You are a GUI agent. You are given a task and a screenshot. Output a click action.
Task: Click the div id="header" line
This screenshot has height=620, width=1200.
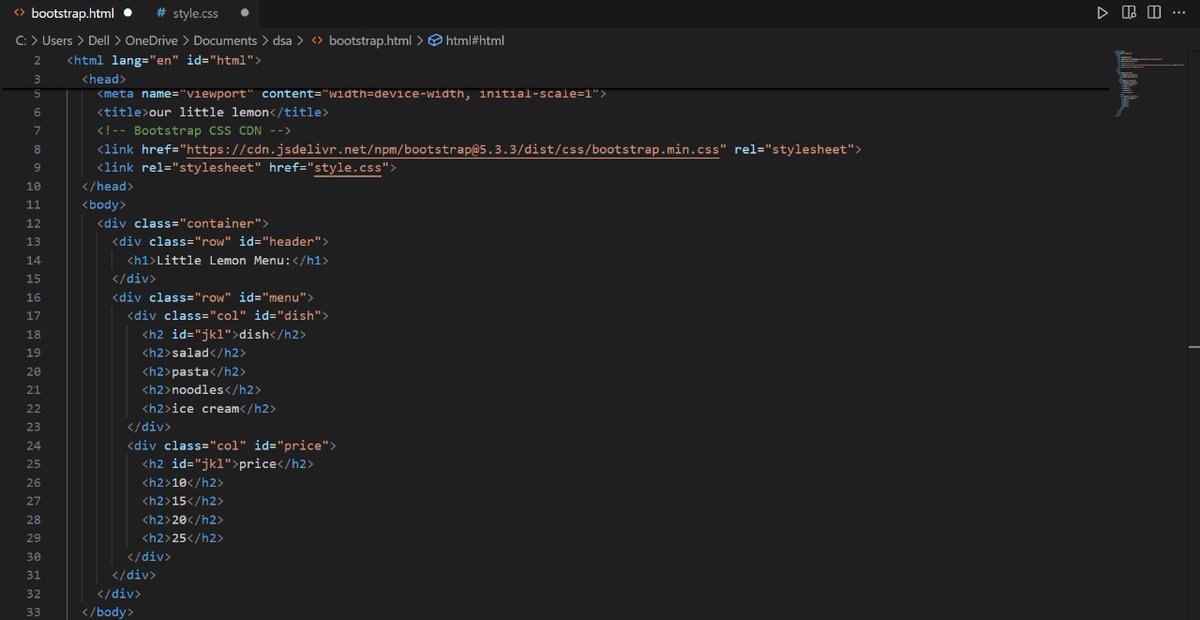pyautogui.click(x=220, y=242)
